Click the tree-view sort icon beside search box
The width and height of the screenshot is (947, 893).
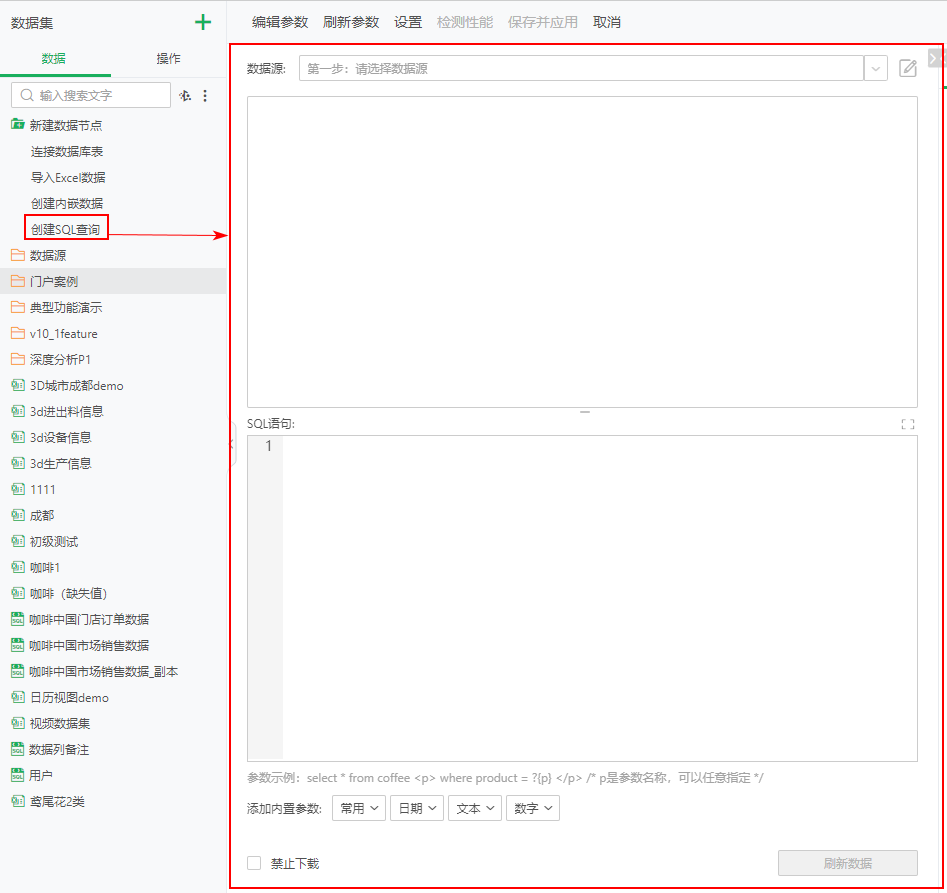point(184,95)
